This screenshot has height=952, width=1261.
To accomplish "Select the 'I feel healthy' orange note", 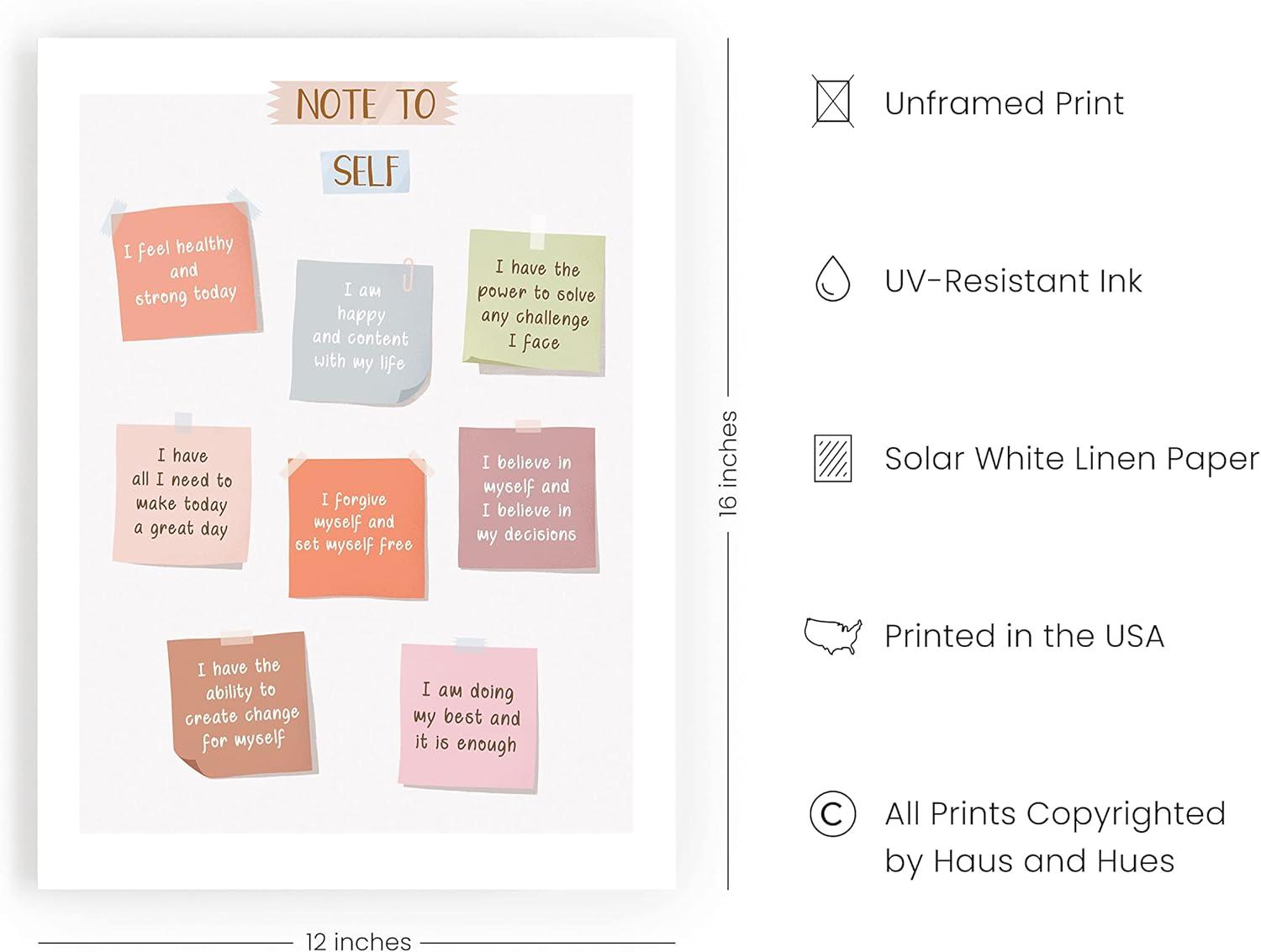I will point(185,271).
